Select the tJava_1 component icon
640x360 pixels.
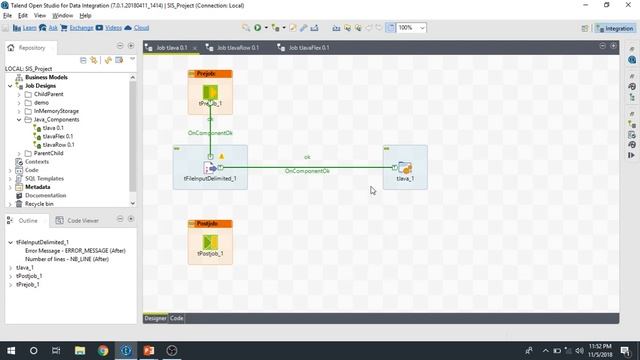tap(405, 167)
